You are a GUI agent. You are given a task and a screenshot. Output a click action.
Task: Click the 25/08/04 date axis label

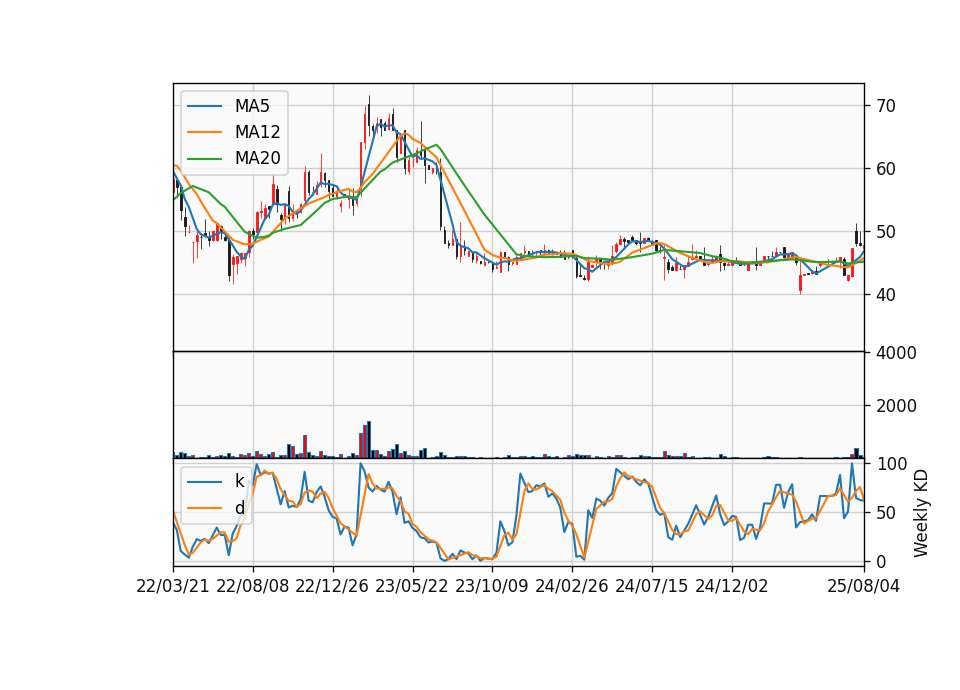click(863, 586)
